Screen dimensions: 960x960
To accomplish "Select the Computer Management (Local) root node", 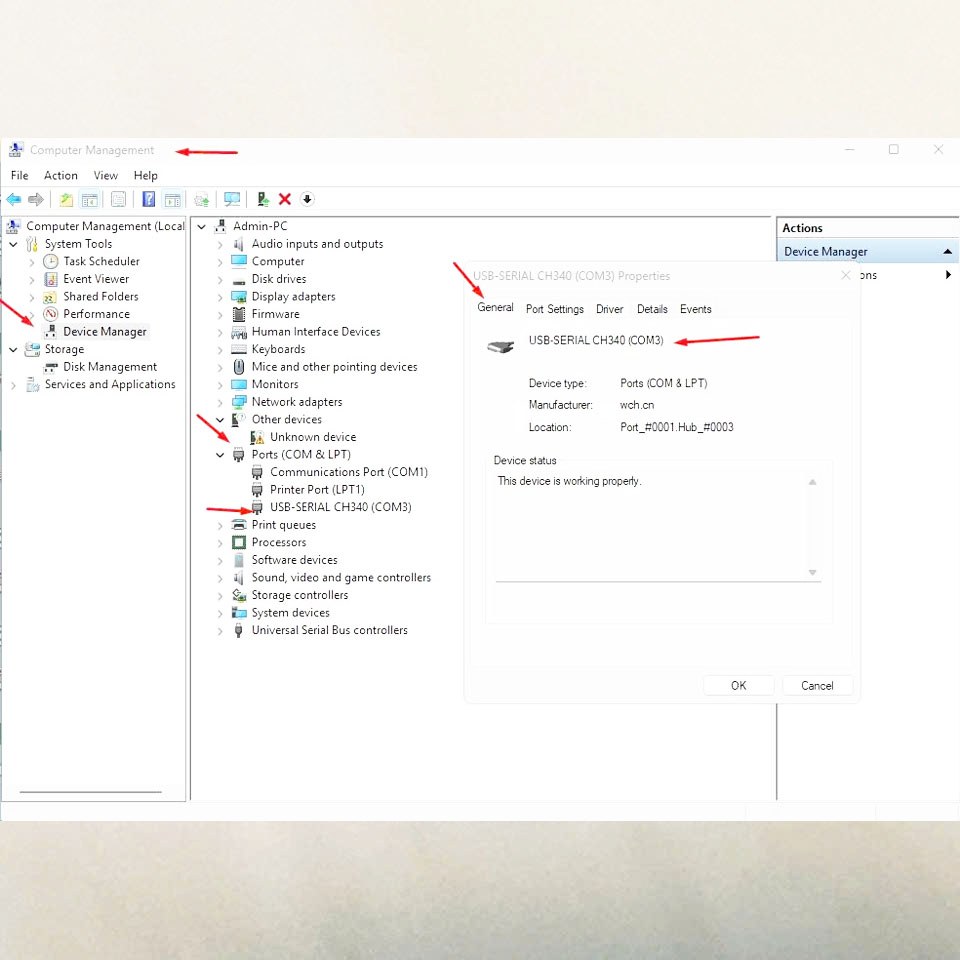I will (x=105, y=227).
